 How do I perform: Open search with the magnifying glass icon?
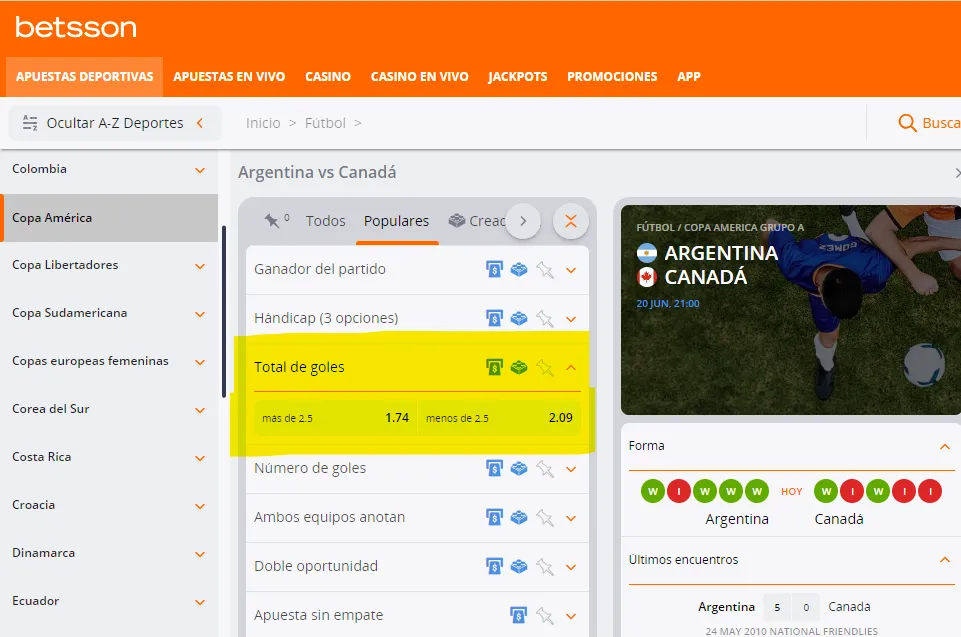point(907,123)
